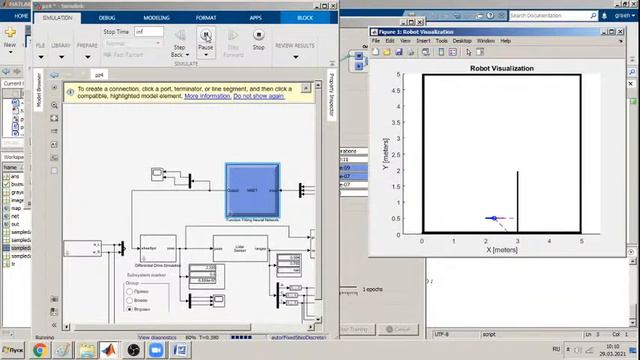This screenshot has width=640, height=360.
Task: Open the Model Browser side panel
Action: (x=39, y=90)
